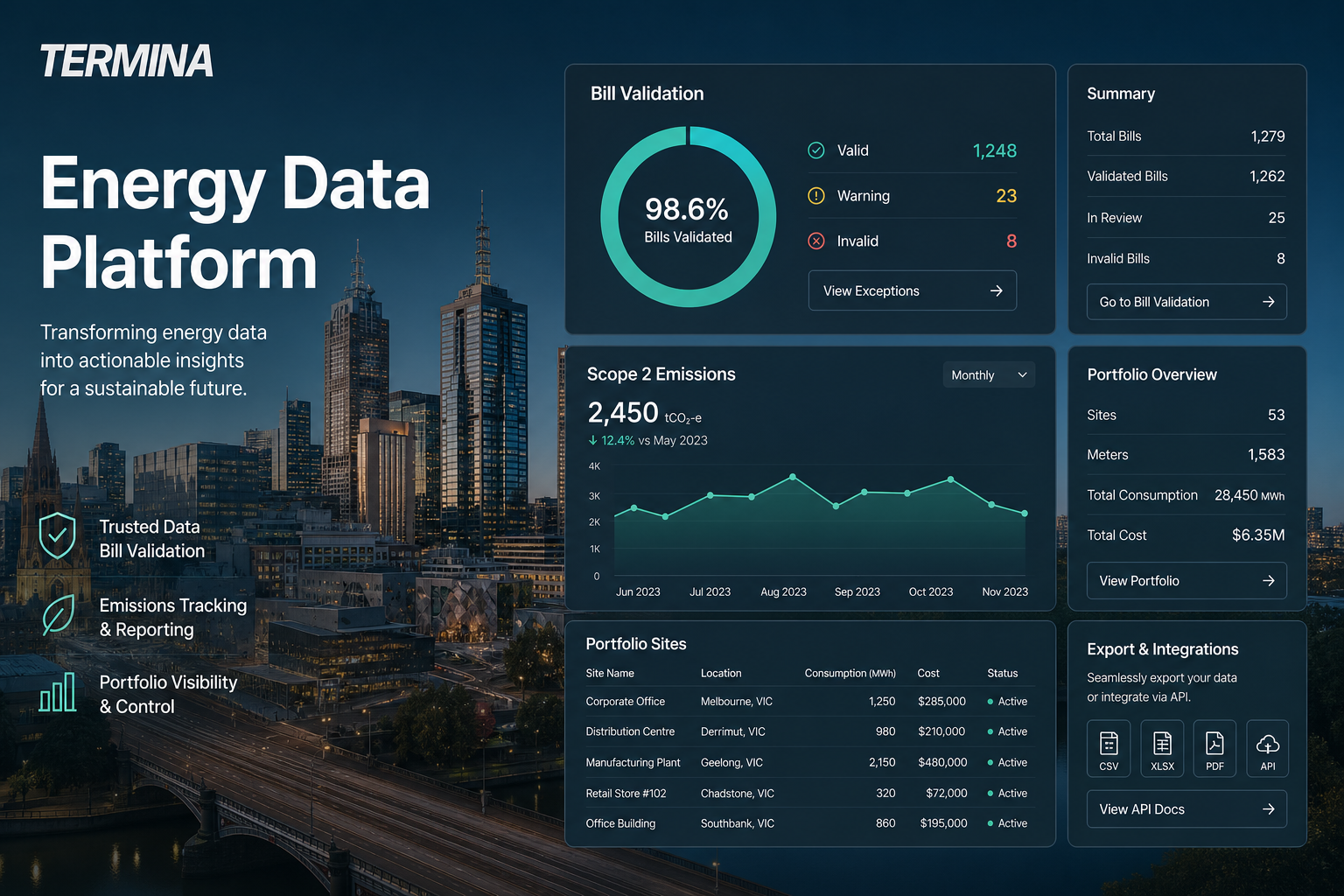Click the Warning count 23

coord(1006,196)
